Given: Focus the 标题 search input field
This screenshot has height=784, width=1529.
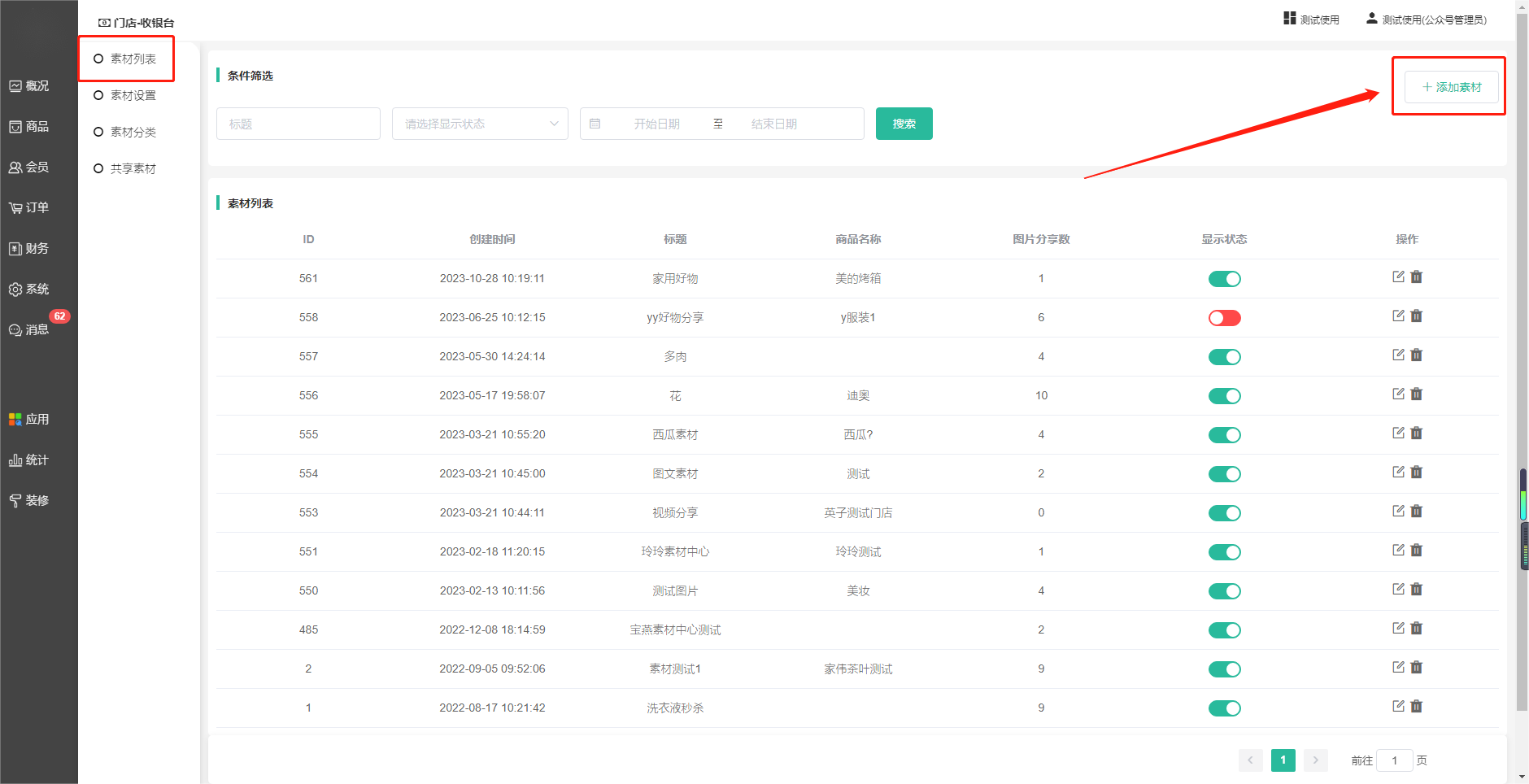Looking at the screenshot, I should [298, 124].
